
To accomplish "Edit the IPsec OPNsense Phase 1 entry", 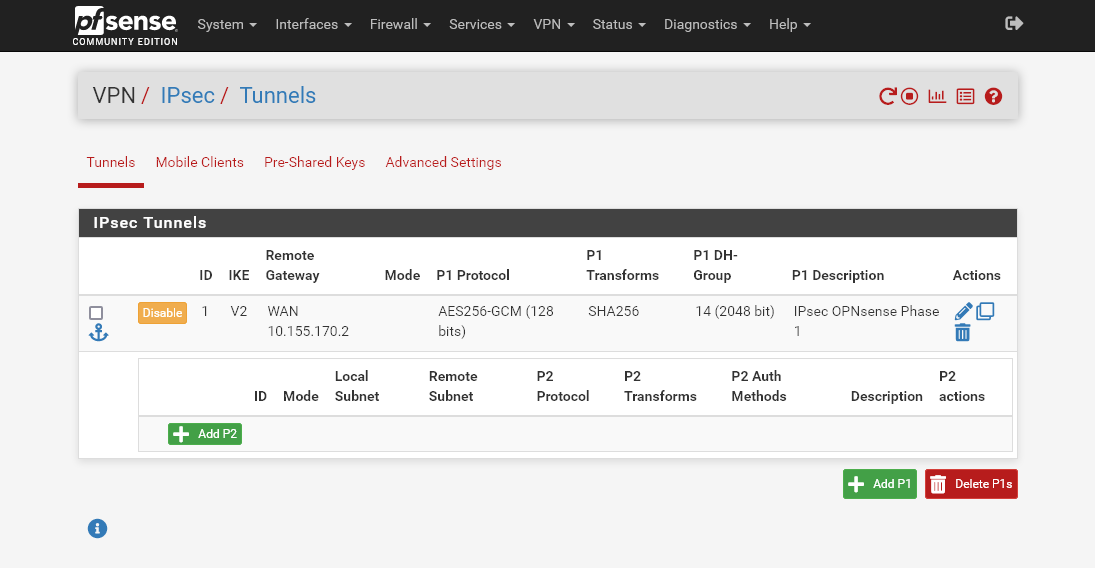I will (x=963, y=311).
